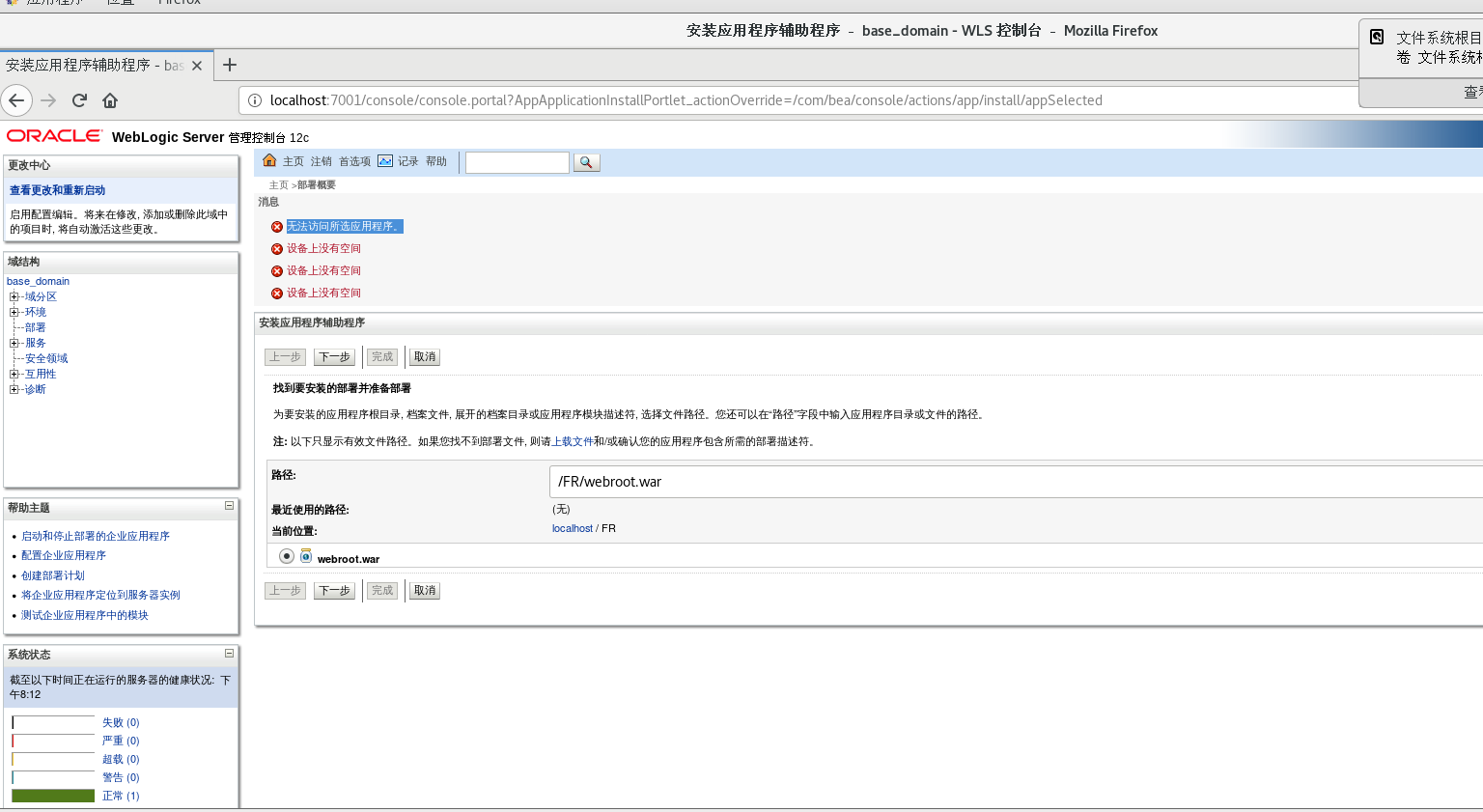
Task: Click the site information icon in address bar
Action: click(x=255, y=100)
